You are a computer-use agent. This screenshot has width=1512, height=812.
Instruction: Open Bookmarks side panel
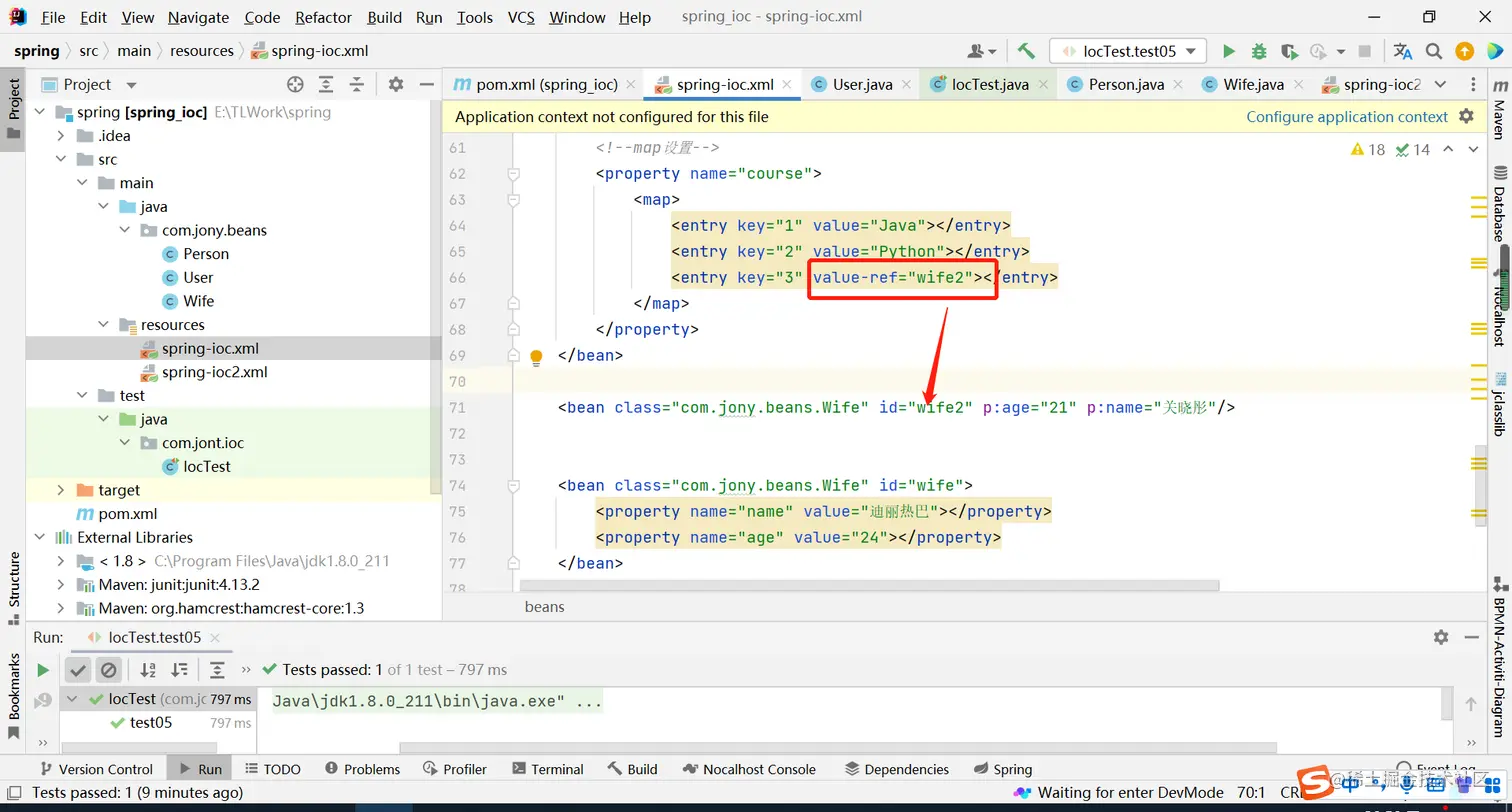click(x=14, y=695)
